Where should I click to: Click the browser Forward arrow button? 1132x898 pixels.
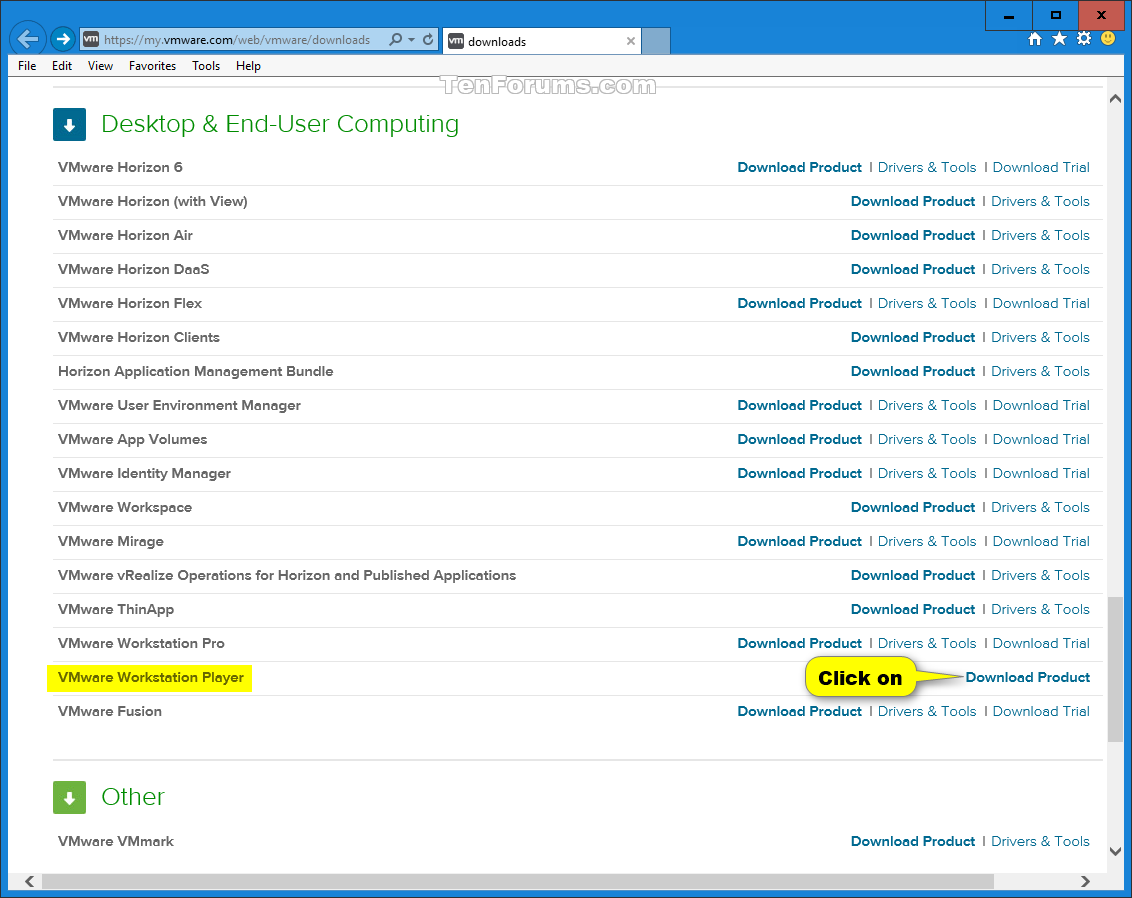coord(63,39)
